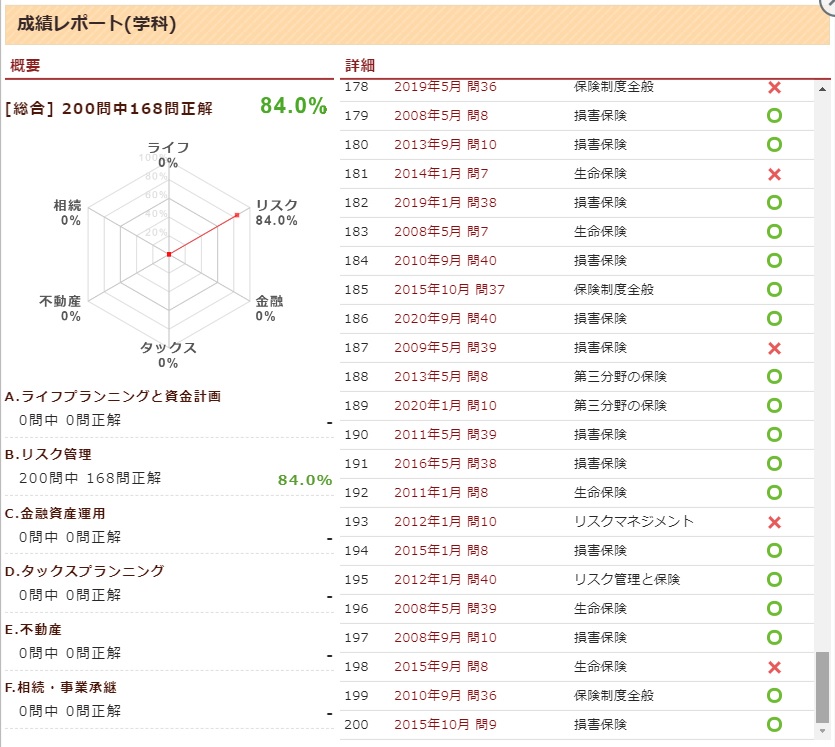The width and height of the screenshot is (835, 747).
Task: Click the correct circle icon for row 183
Action: tap(774, 232)
